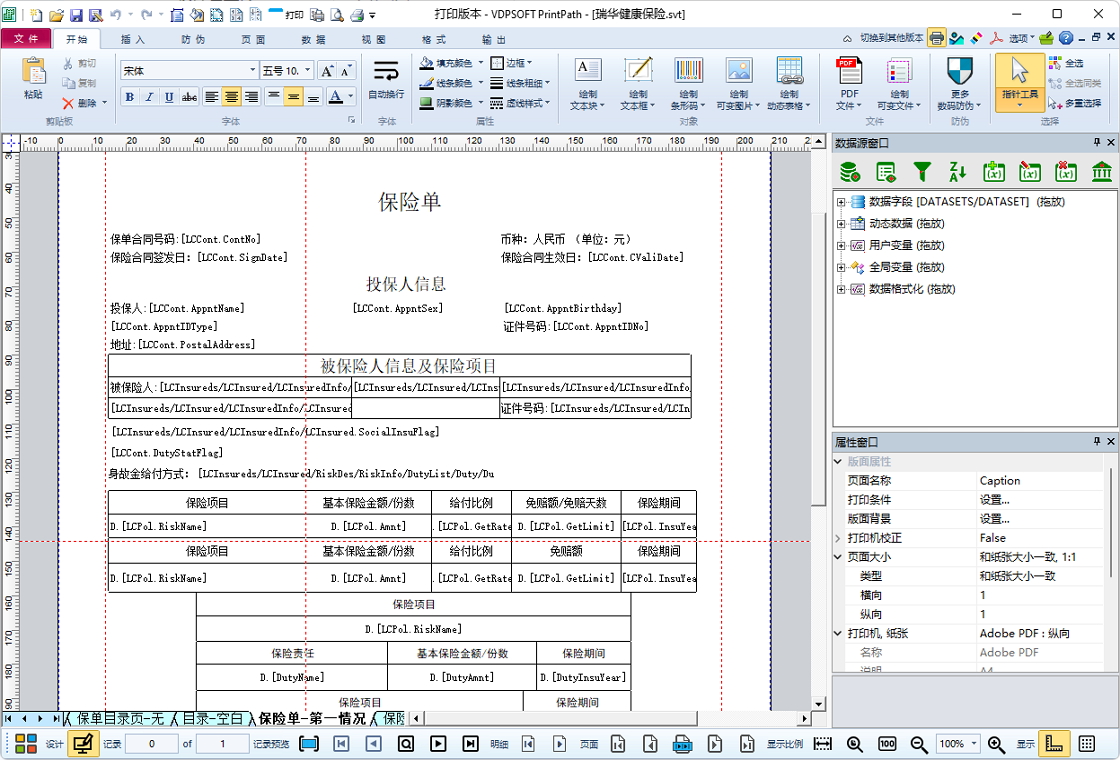Toggle italic text formatting
The width and height of the screenshot is (1120, 760).
149,97
